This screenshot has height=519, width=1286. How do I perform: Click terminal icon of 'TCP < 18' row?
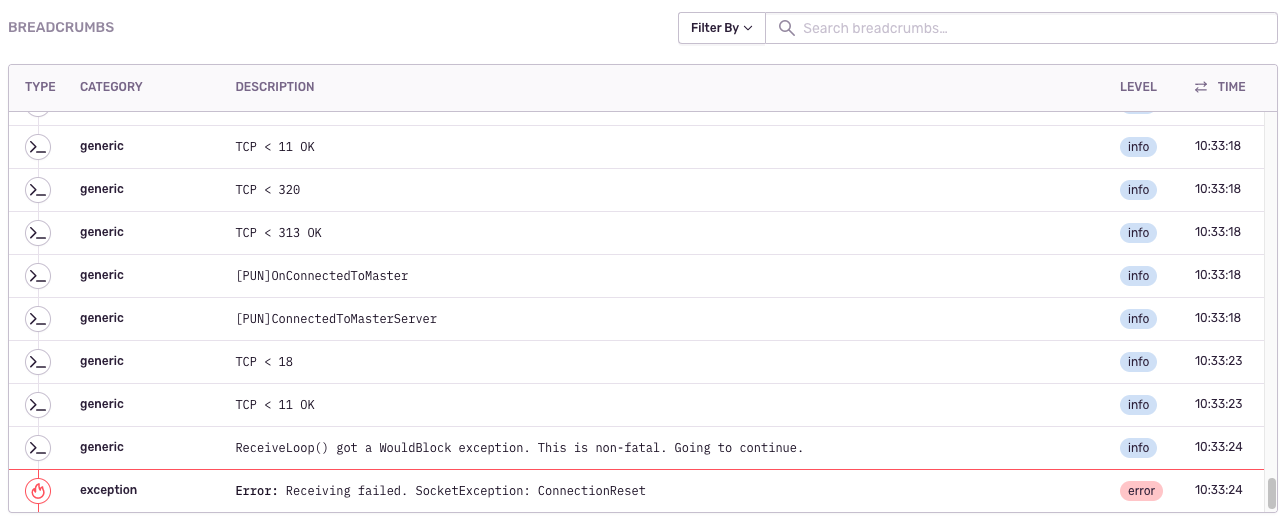[x=38, y=362]
